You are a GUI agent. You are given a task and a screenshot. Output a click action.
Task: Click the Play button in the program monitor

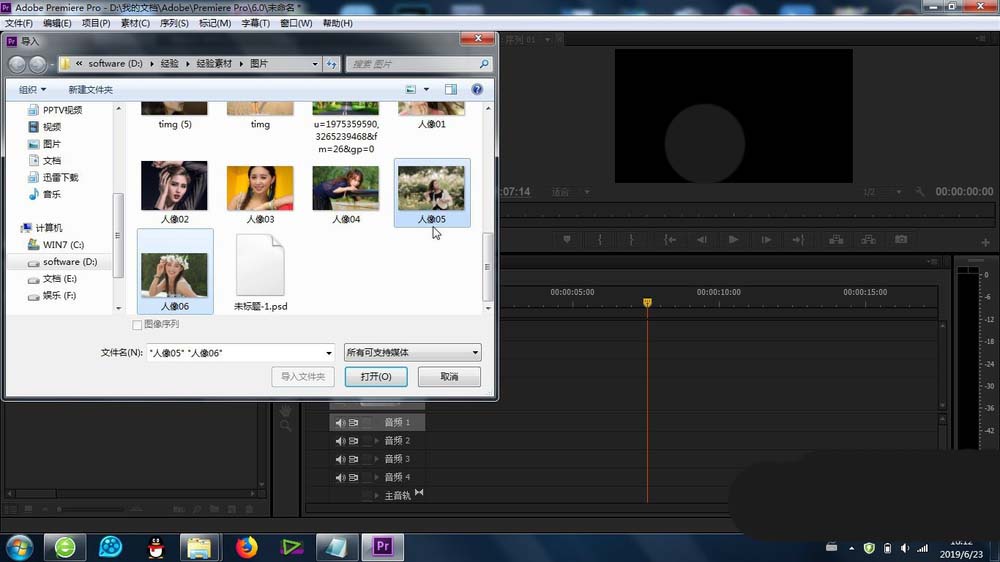[x=733, y=240]
